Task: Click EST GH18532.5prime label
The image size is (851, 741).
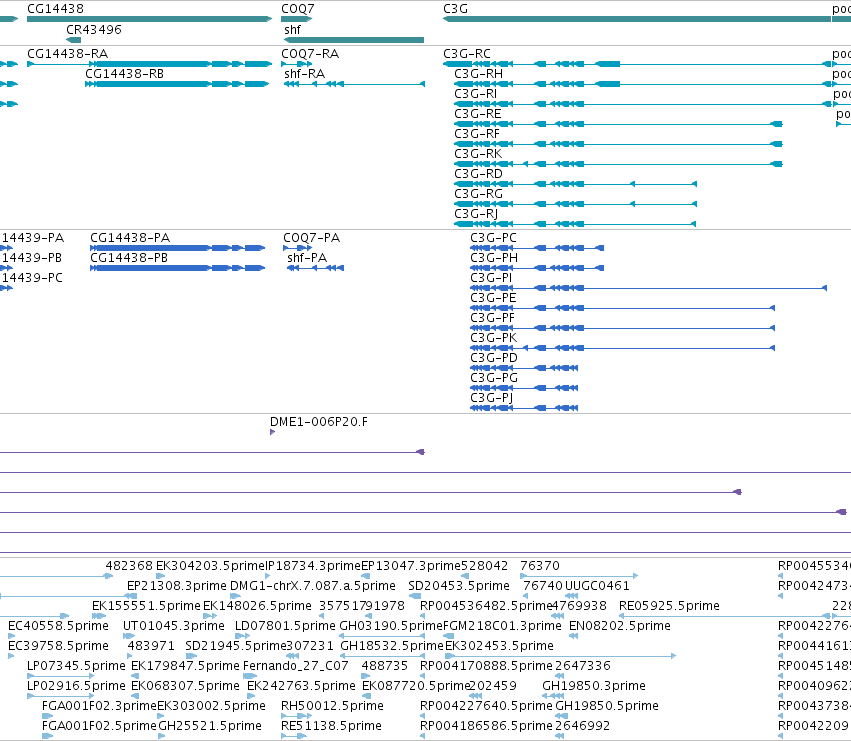Action: tap(392, 646)
